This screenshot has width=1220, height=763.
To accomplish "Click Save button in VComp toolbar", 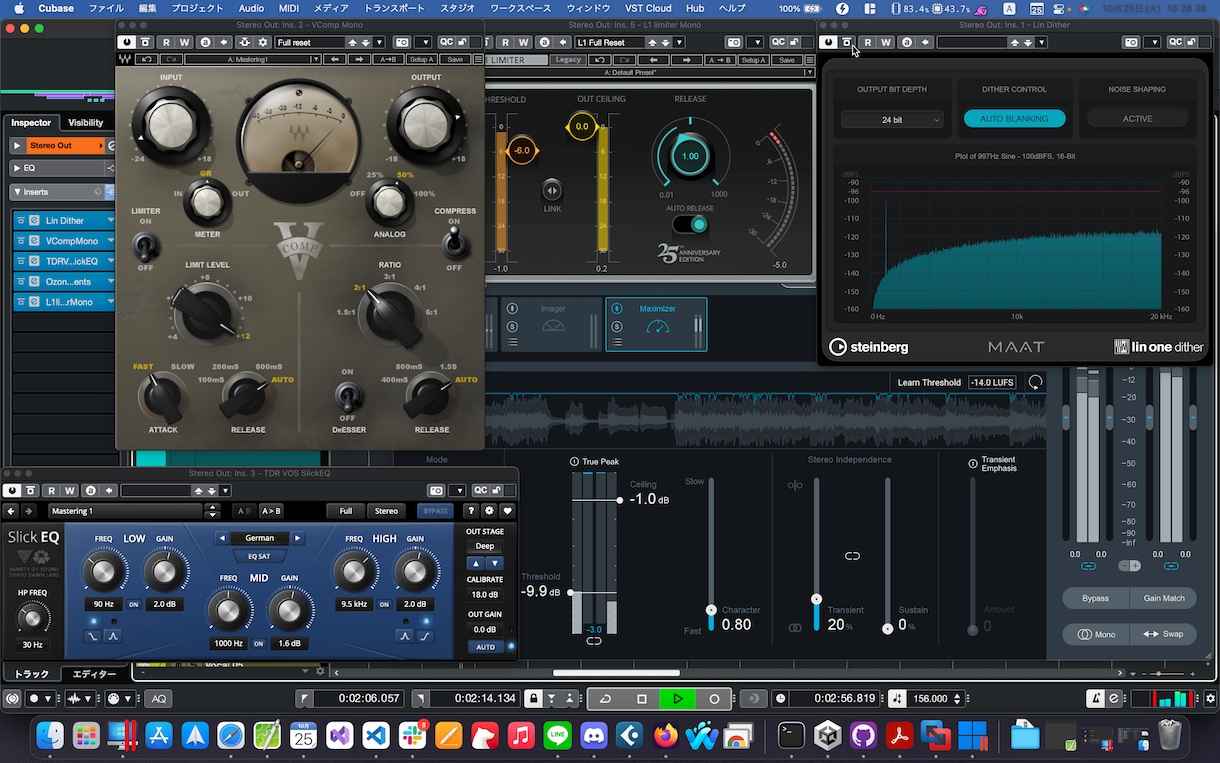I will coord(455,60).
